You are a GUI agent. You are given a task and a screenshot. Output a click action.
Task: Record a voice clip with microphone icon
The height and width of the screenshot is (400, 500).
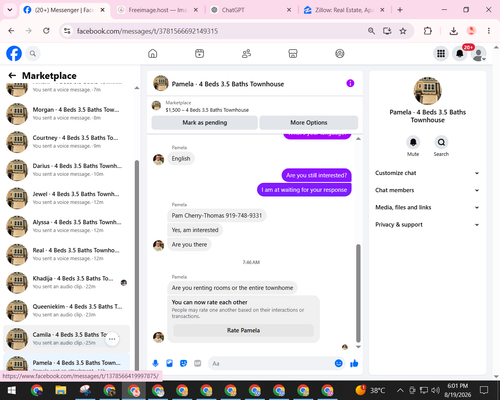pos(155,363)
